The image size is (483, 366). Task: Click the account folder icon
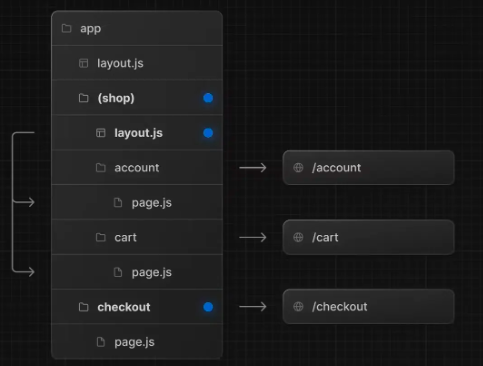(101, 168)
